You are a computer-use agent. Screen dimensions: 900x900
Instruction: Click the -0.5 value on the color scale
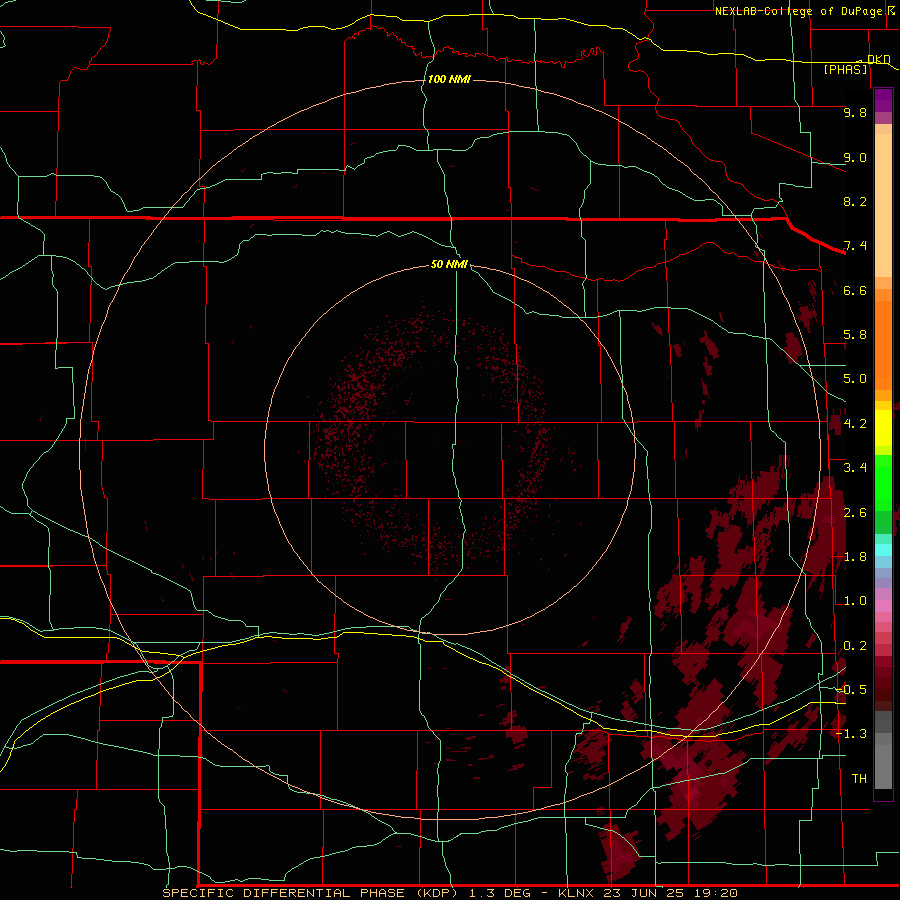(852, 690)
